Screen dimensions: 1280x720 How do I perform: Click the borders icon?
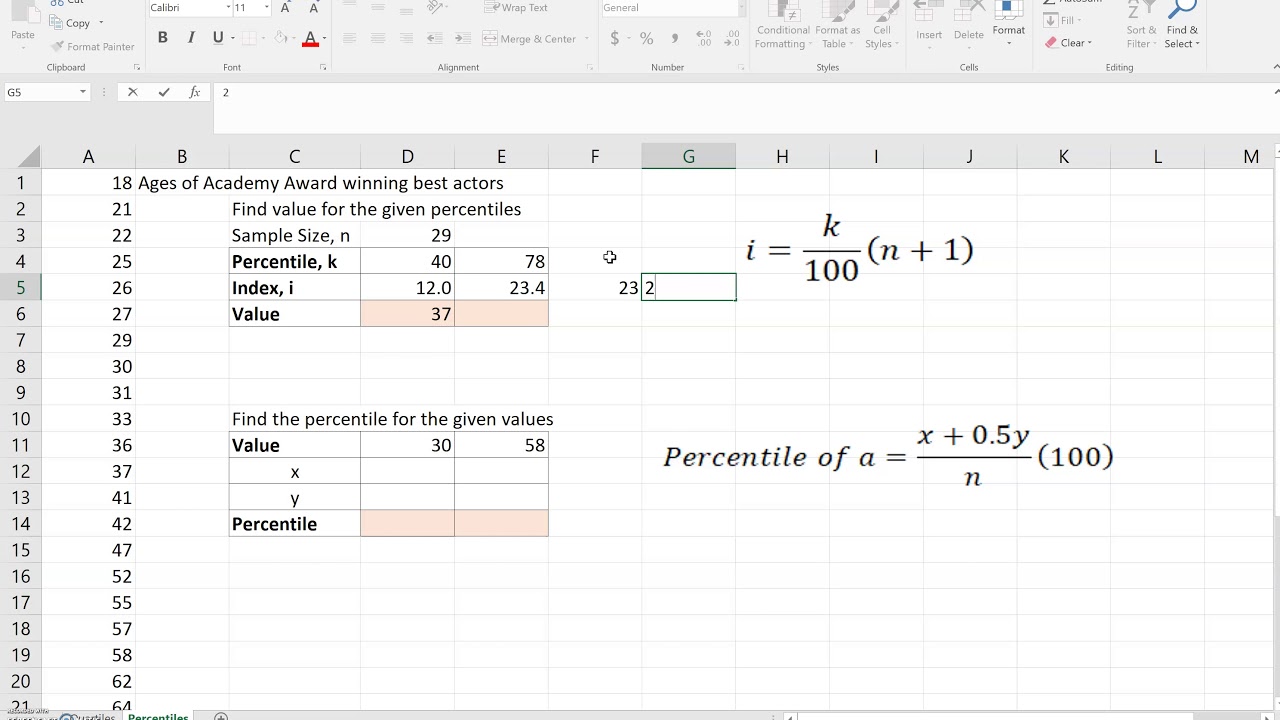251,38
